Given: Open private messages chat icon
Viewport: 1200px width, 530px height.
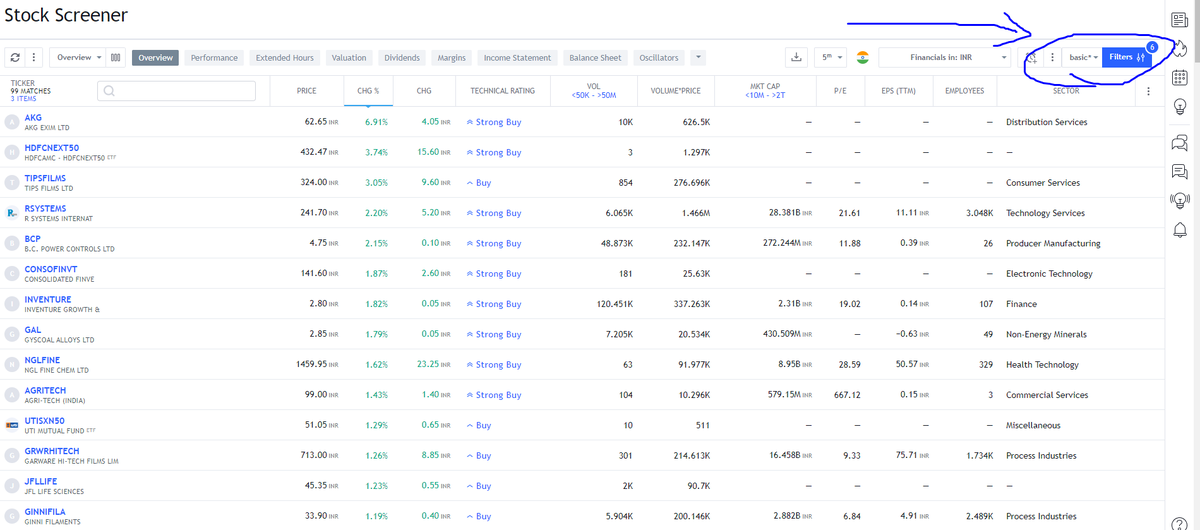Looking at the screenshot, I should pyautogui.click(x=1179, y=172).
